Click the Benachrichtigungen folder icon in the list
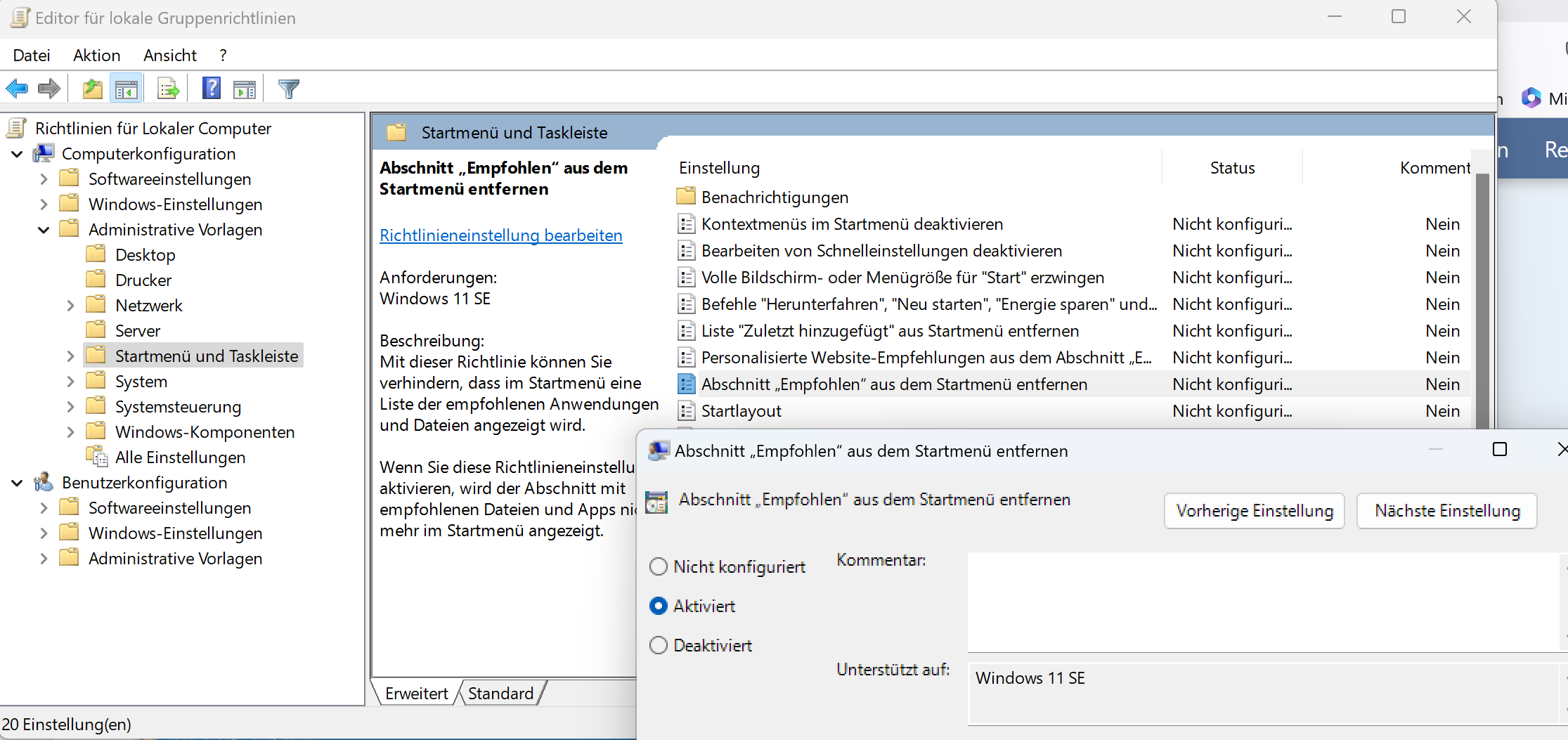Image resolution: width=1568 pixels, height=740 pixels. pyautogui.click(x=686, y=197)
